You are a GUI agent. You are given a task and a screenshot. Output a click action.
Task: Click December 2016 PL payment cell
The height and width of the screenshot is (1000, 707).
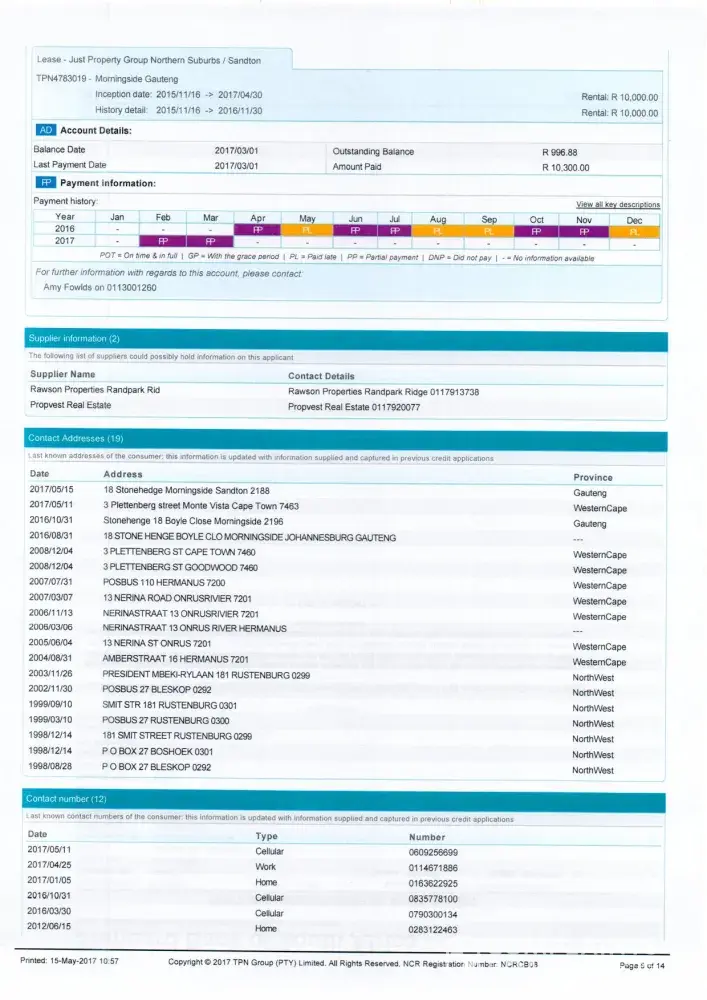pos(634,230)
